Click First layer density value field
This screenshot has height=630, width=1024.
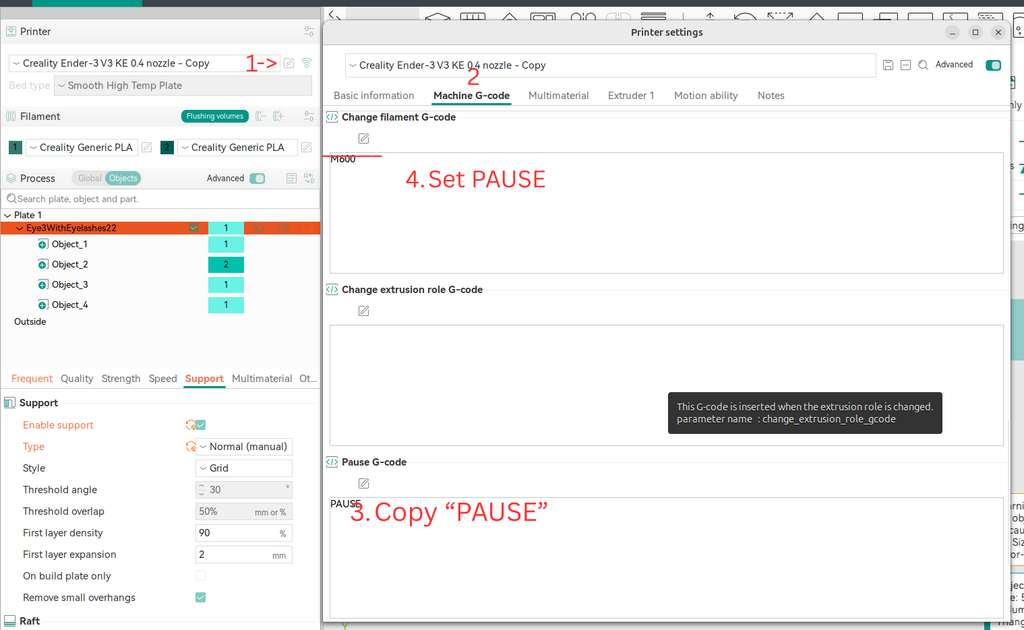(244, 533)
